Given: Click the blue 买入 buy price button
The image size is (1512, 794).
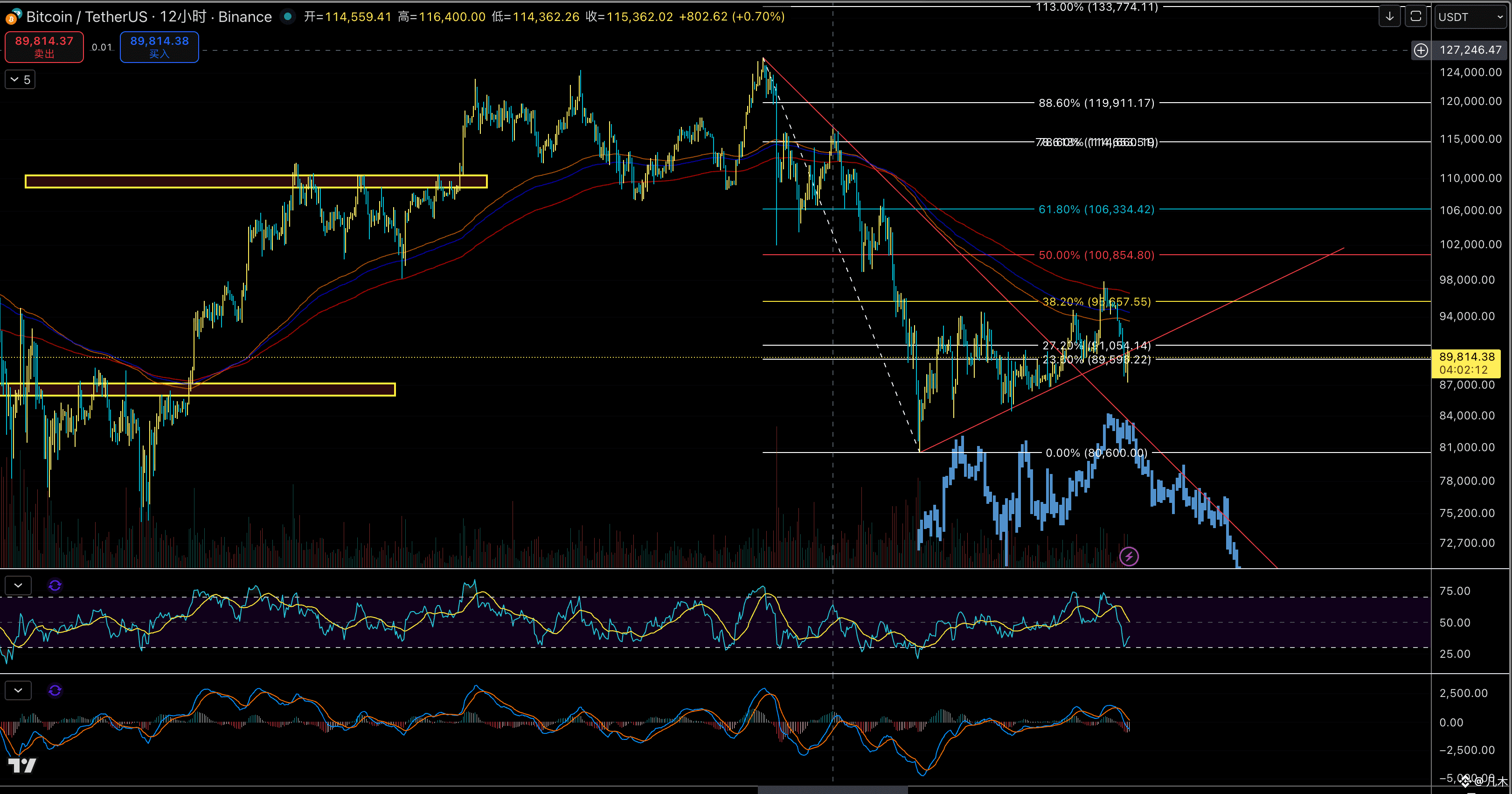Looking at the screenshot, I should pyautogui.click(x=159, y=47).
